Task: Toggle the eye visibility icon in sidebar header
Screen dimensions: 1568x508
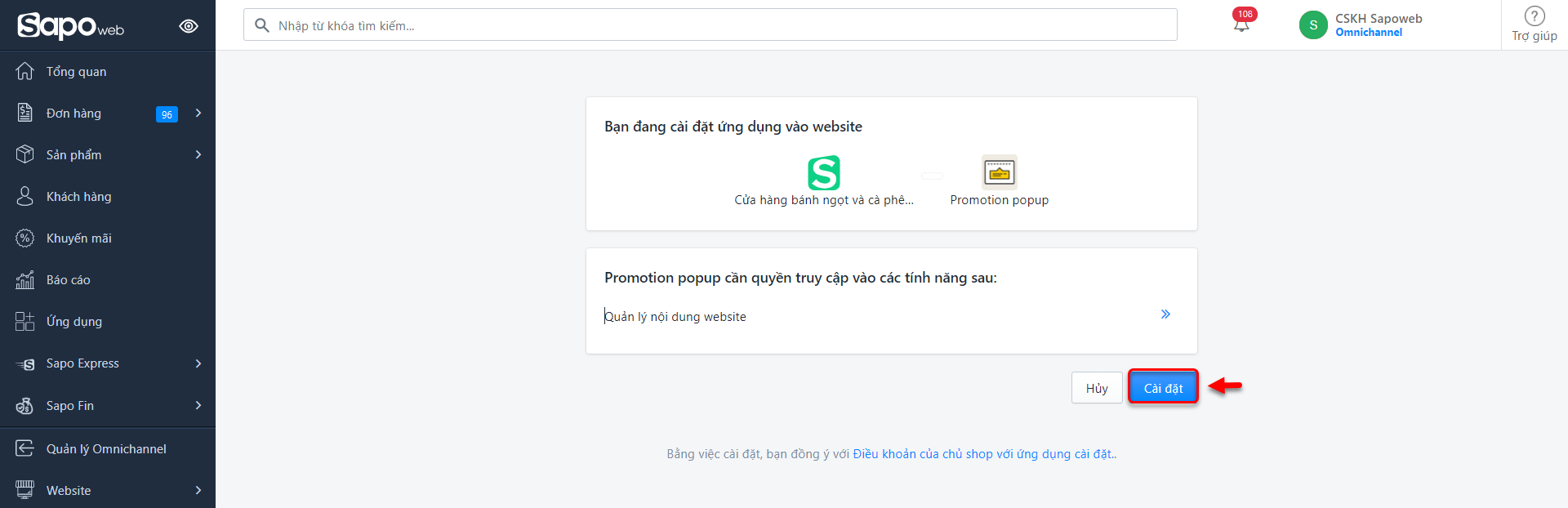Action: pos(189,26)
